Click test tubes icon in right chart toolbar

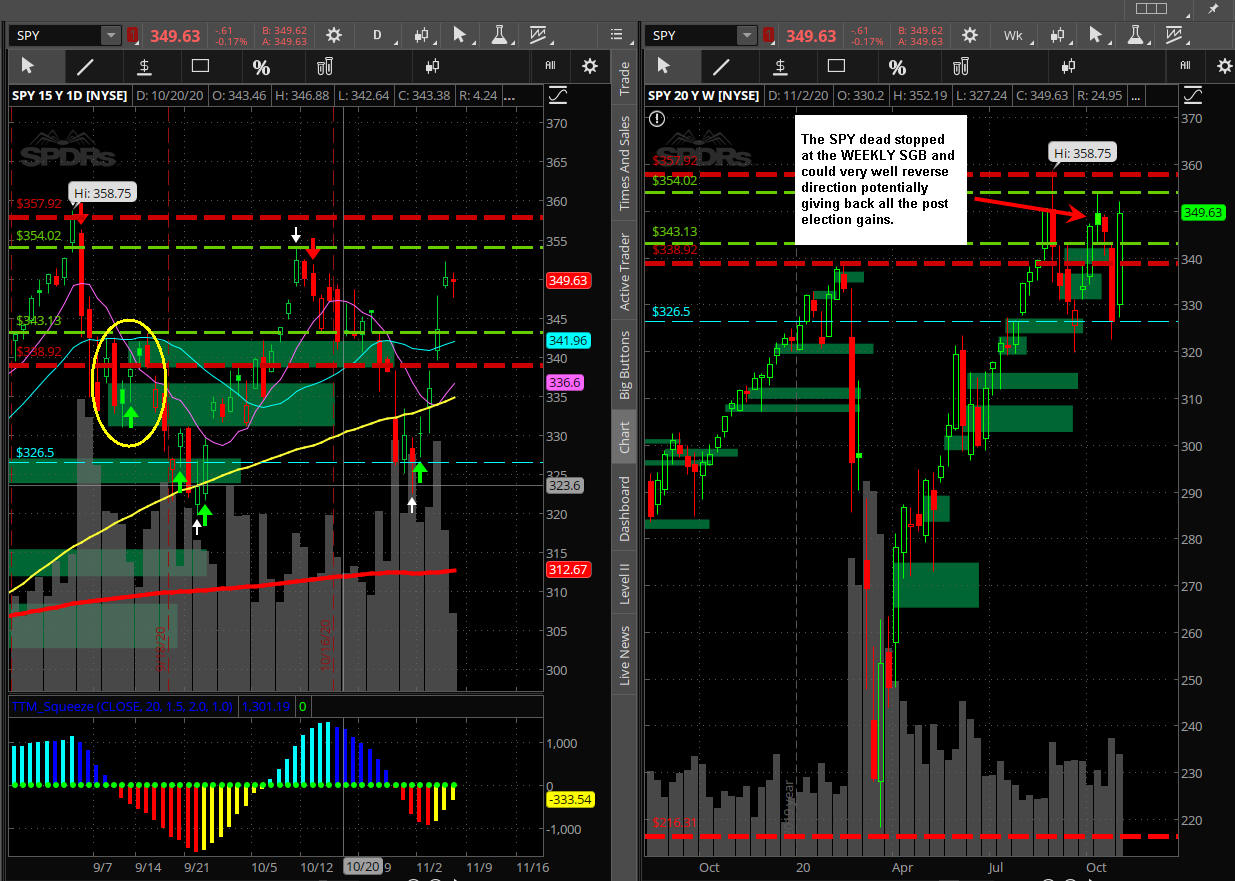(960, 67)
